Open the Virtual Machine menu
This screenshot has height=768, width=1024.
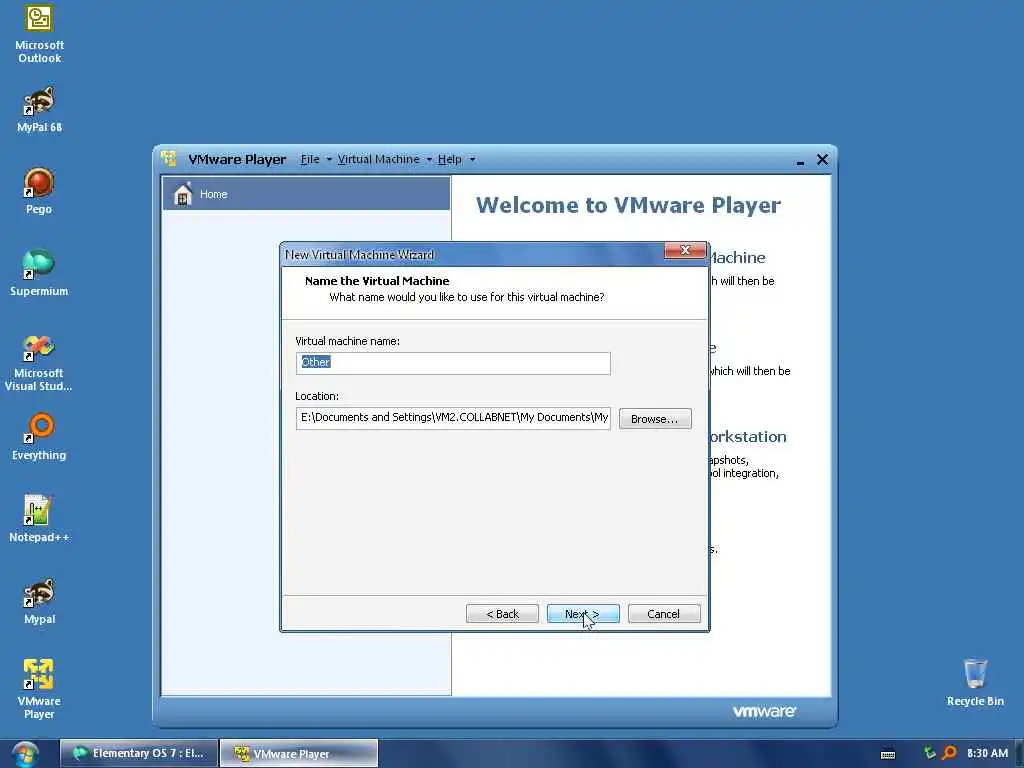pos(378,159)
